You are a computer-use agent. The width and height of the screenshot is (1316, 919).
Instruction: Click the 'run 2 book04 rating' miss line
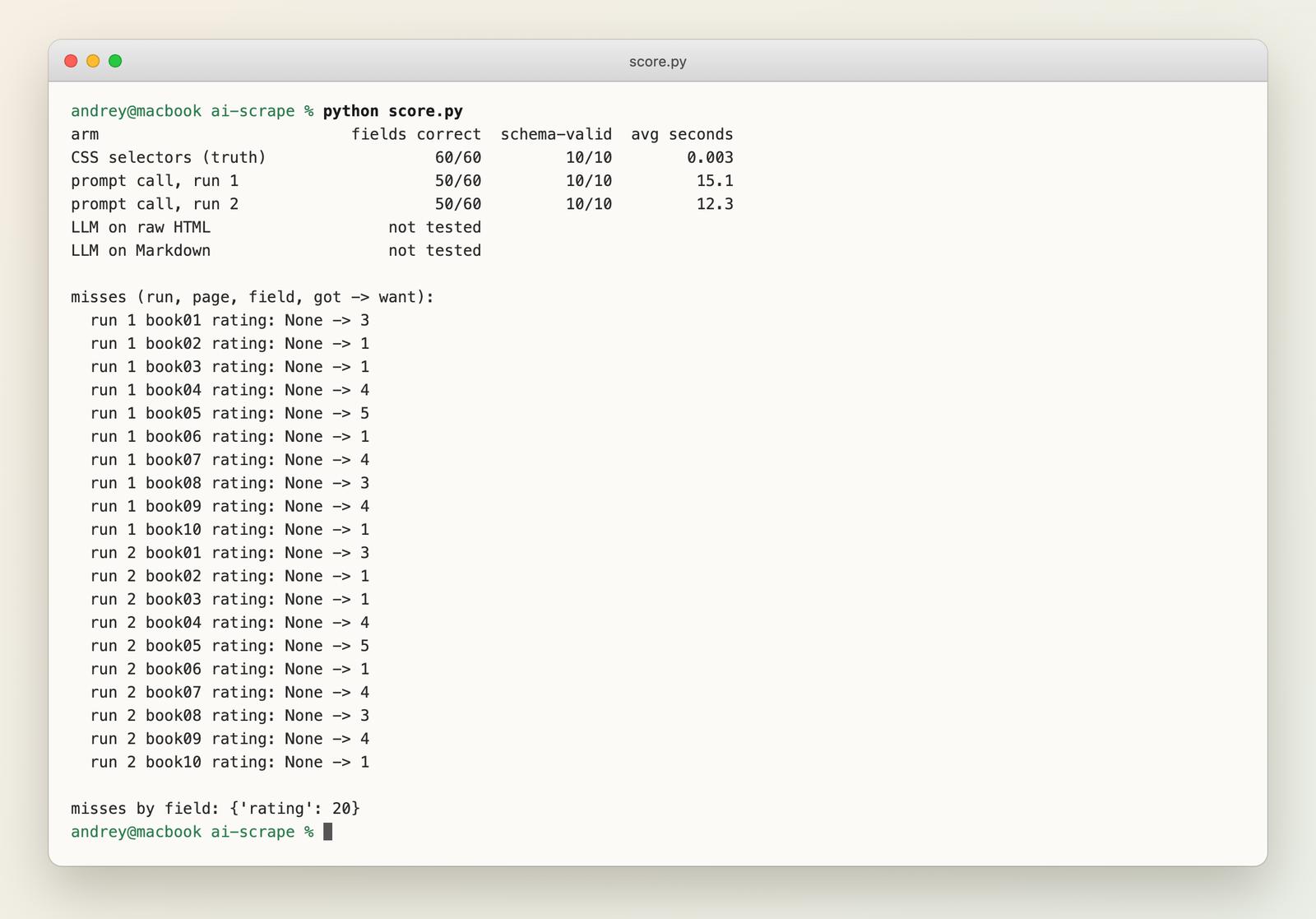pyautogui.click(x=229, y=623)
